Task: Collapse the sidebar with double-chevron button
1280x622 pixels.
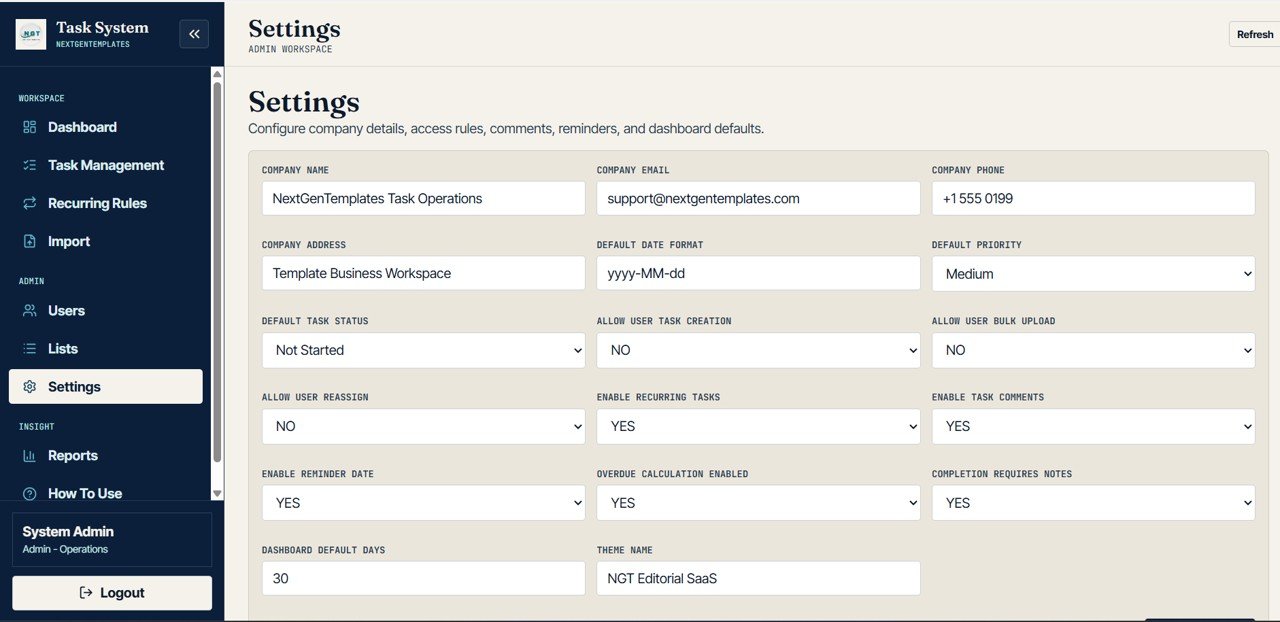Action: pyautogui.click(x=194, y=34)
